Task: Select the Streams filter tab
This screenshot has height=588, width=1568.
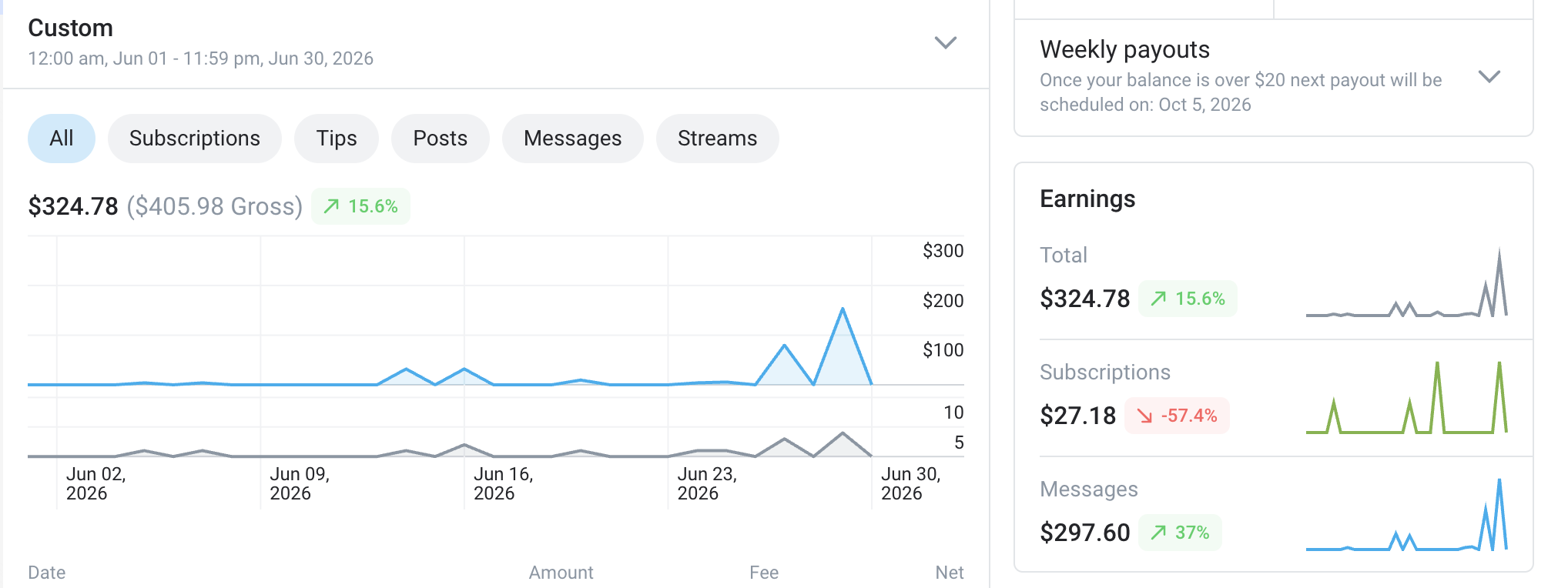Action: click(x=718, y=139)
